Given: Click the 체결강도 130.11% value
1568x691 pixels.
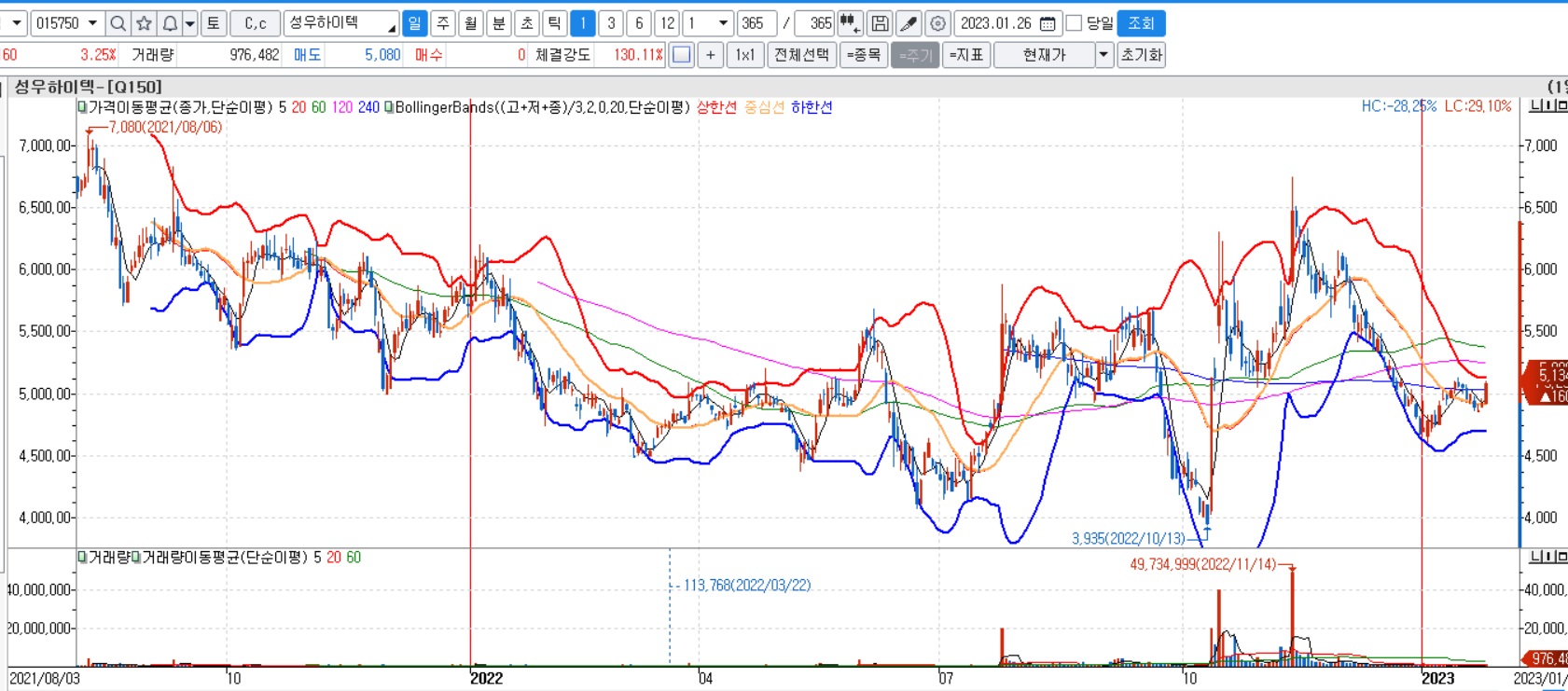Looking at the screenshot, I should coord(638,55).
